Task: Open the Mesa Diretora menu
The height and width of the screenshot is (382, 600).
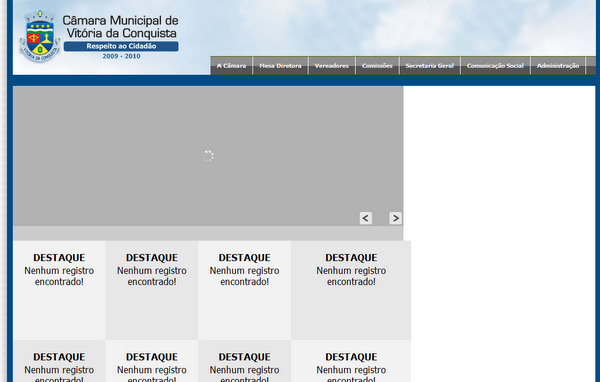Action: [x=280, y=65]
